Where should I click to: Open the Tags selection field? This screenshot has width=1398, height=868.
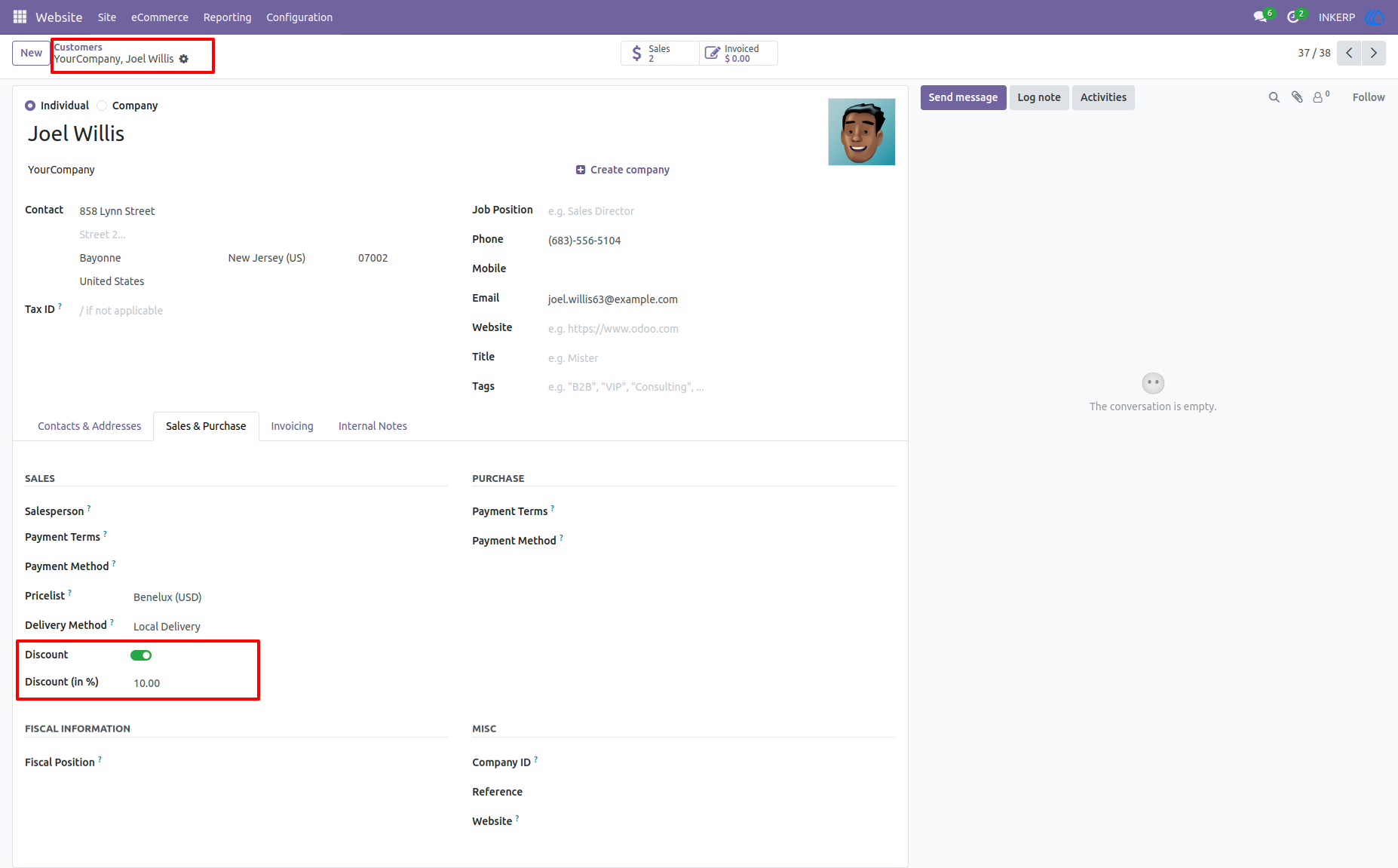point(721,387)
